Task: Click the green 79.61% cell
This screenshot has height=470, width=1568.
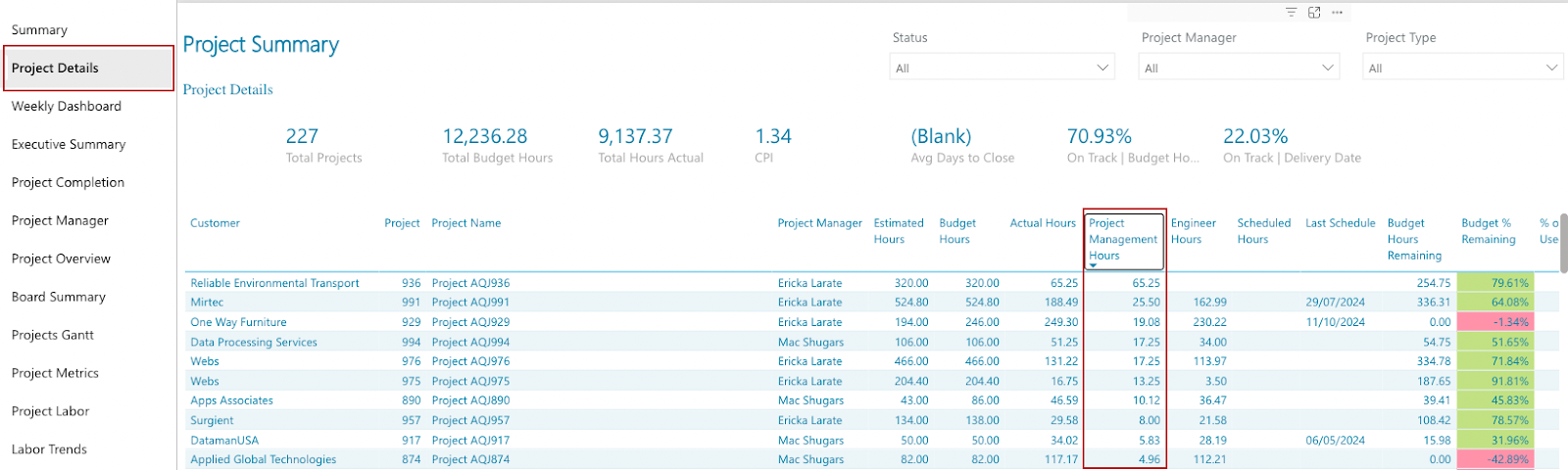Action: click(x=1495, y=283)
